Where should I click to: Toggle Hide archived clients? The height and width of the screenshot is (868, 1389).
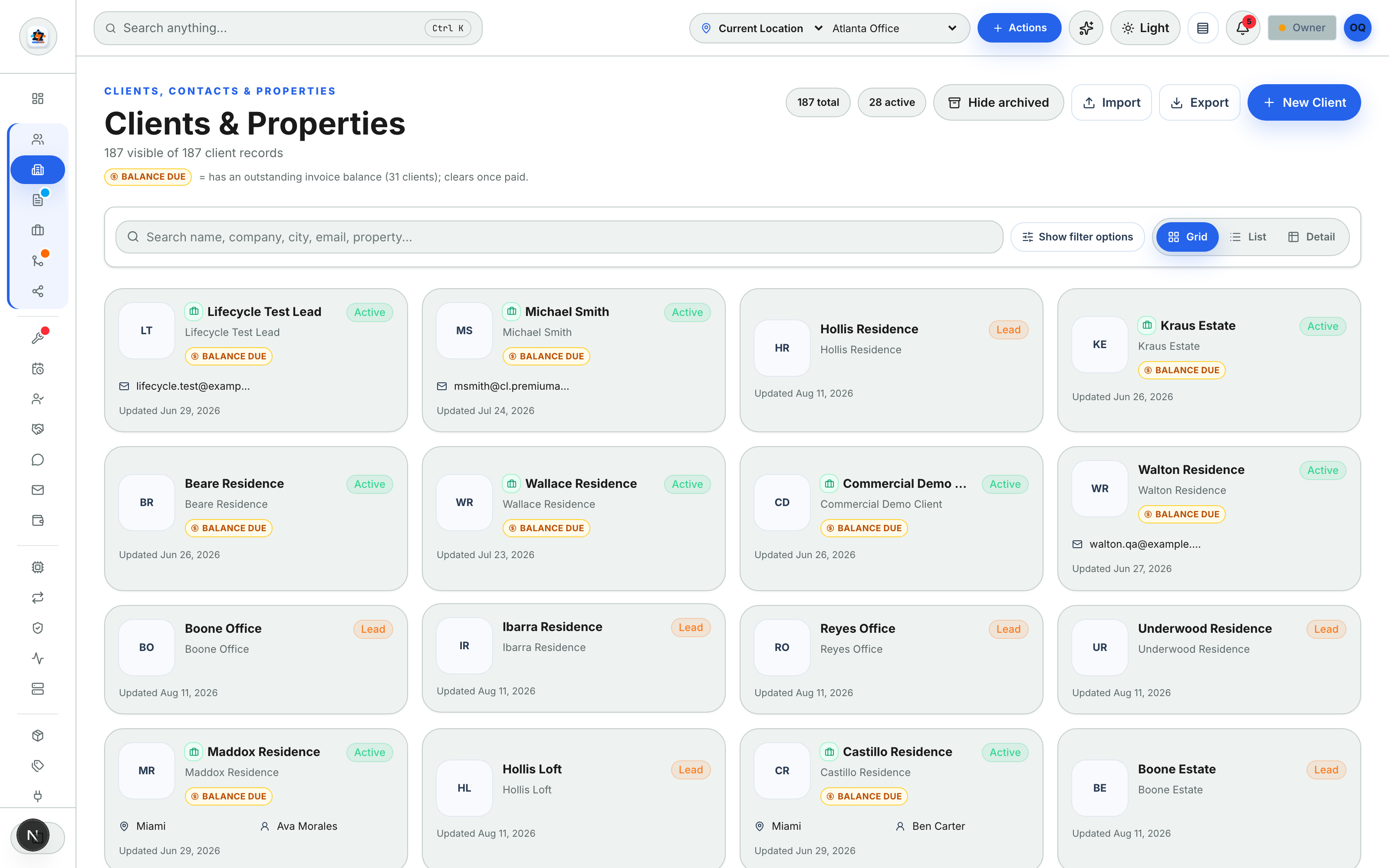[x=998, y=102]
